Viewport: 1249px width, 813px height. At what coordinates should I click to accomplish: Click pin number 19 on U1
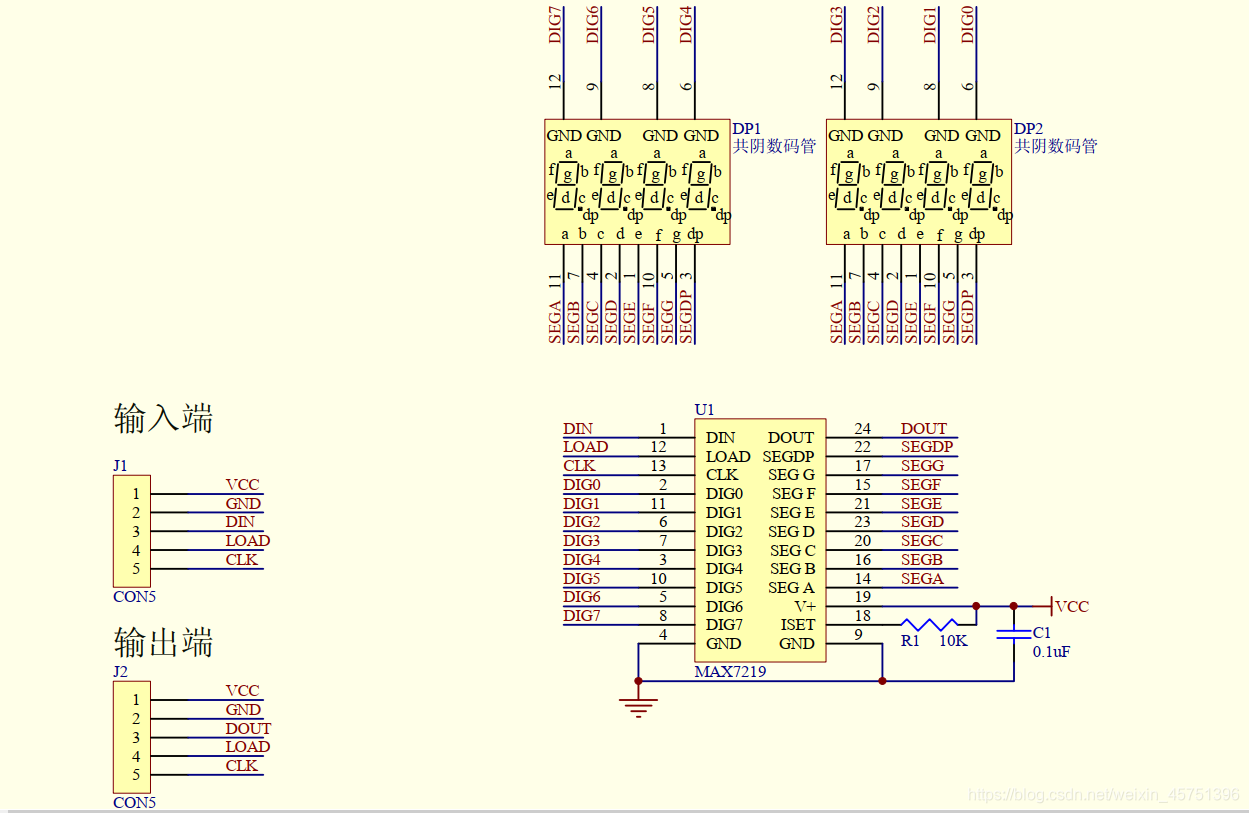(x=862, y=597)
